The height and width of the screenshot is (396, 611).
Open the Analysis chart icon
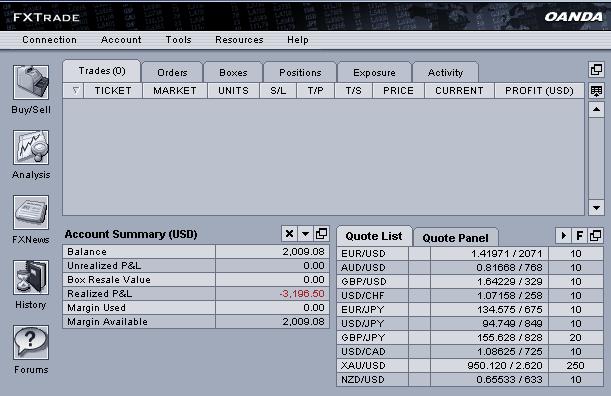[31, 147]
